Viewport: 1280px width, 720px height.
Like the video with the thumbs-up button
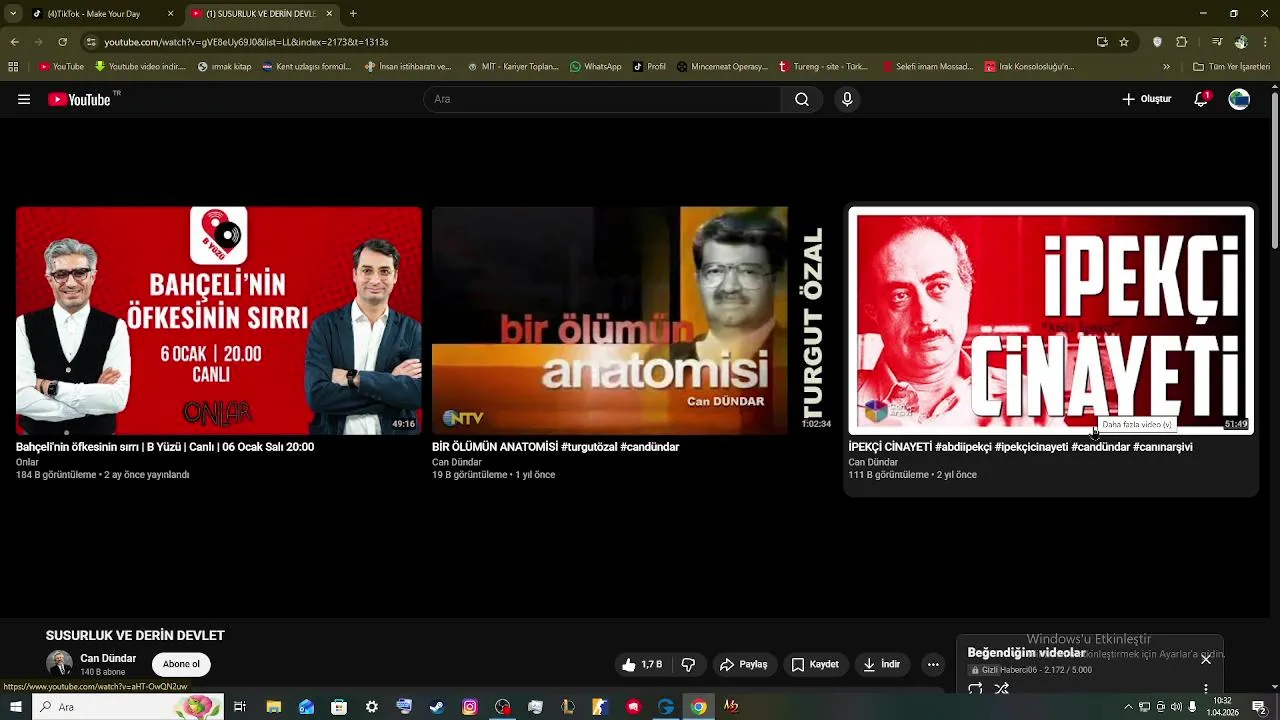(641, 664)
